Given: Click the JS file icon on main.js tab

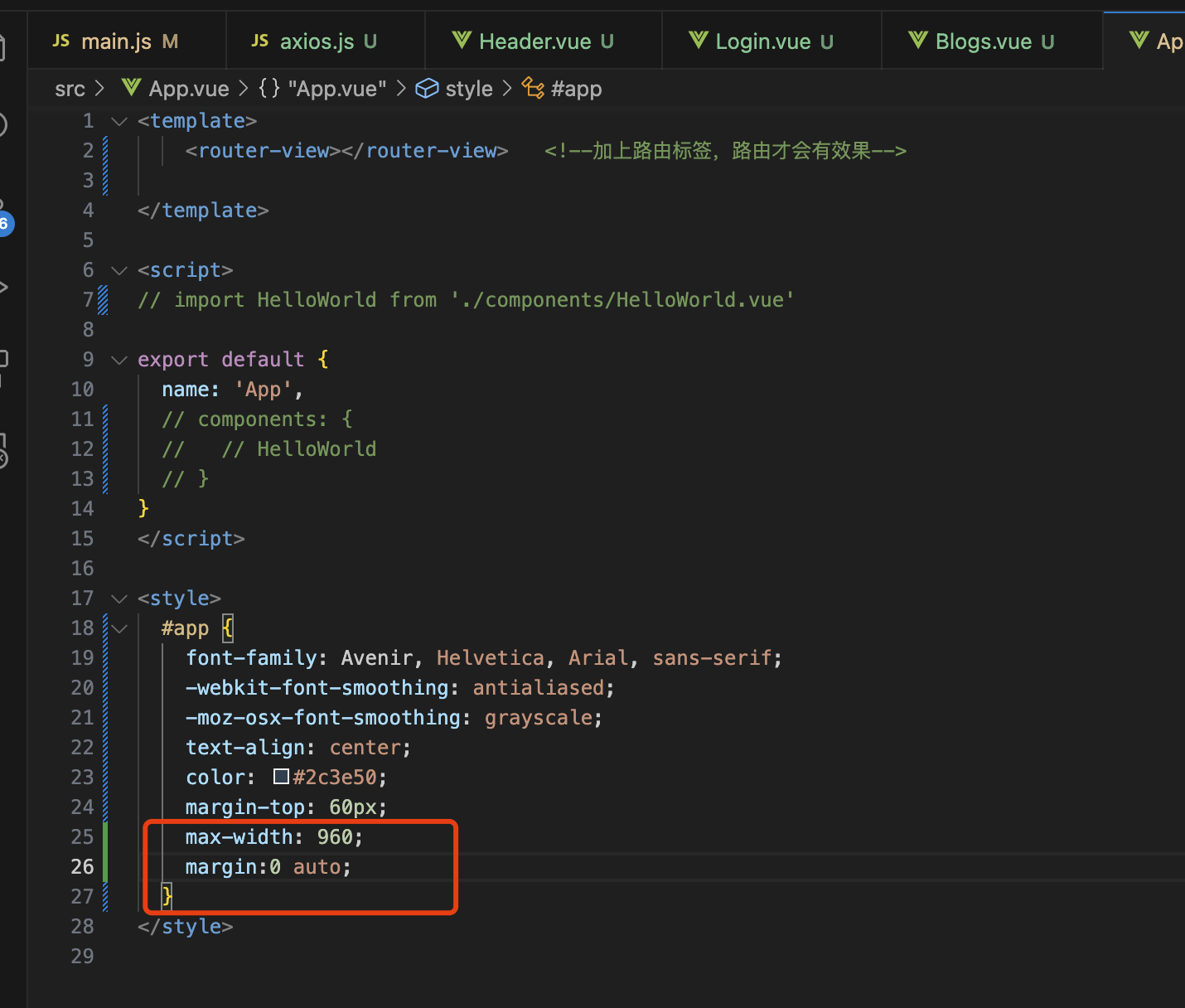Looking at the screenshot, I should coord(61,41).
